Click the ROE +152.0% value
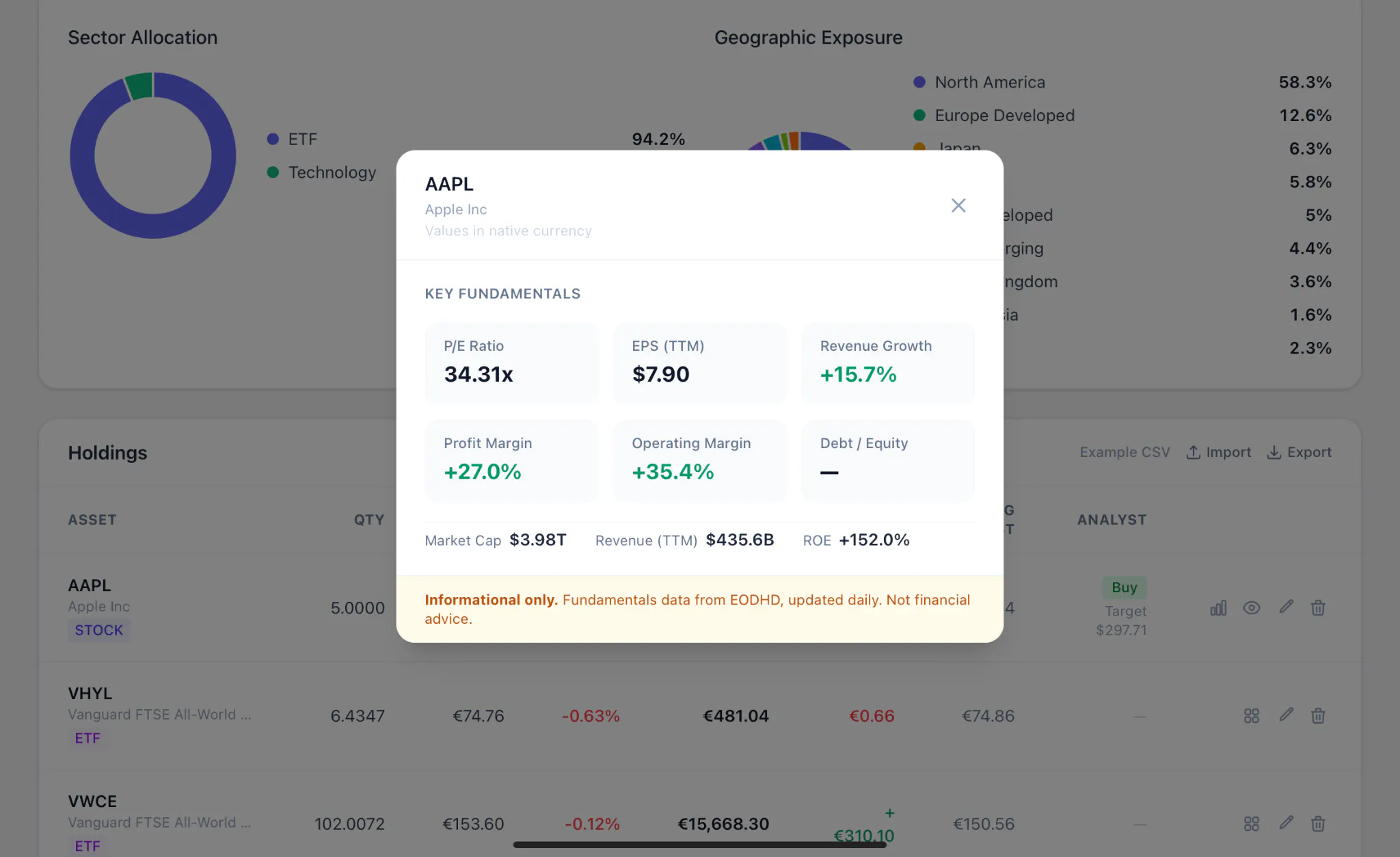 click(x=874, y=540)
